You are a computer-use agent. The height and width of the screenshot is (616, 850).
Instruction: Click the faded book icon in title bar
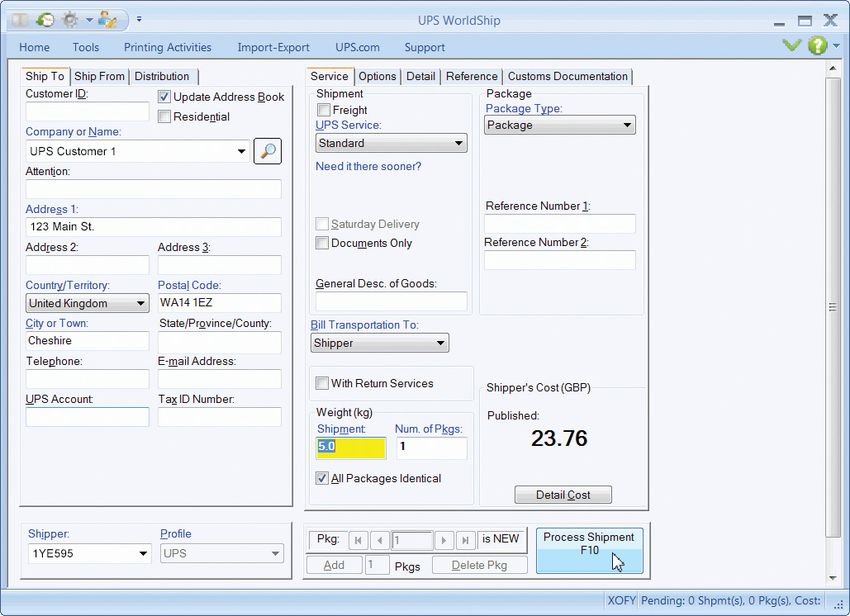coord(21,21)
